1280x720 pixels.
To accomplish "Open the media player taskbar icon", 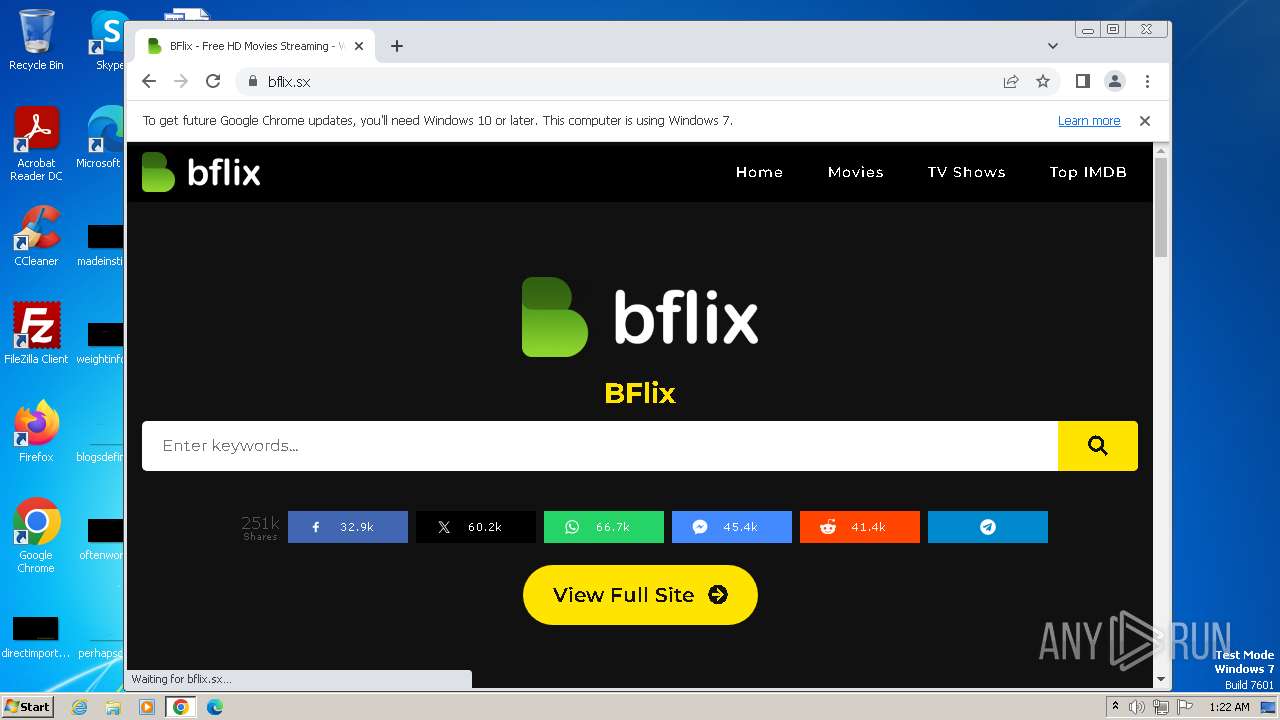I will (x=147, y=707).
